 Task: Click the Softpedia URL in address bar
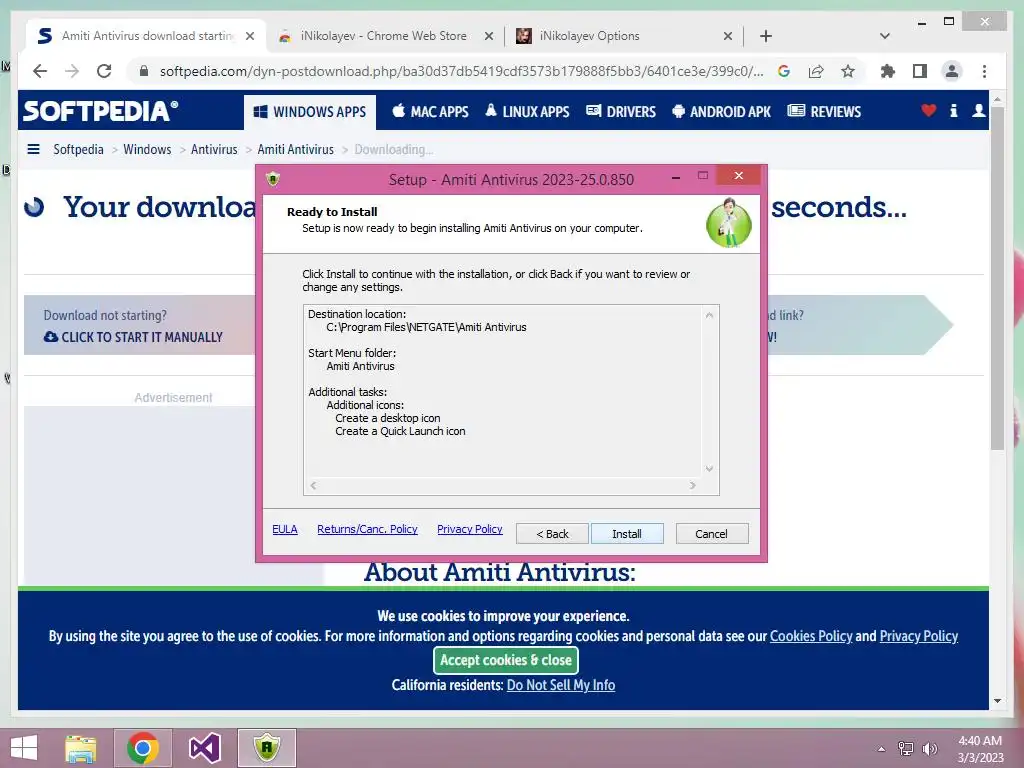click(x=461, y=71)
